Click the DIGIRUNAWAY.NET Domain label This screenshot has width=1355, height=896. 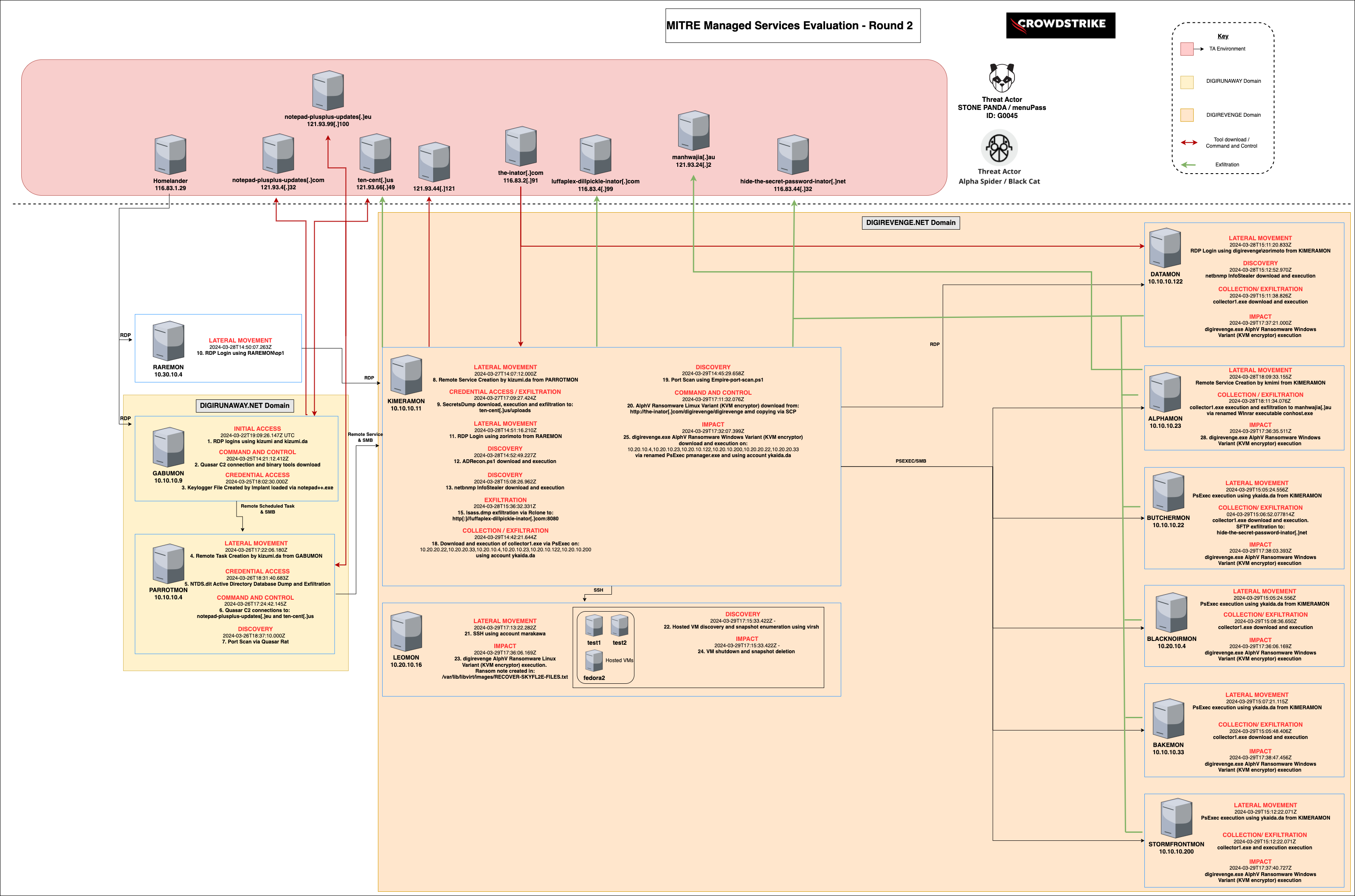pyautogui.click(x=245, y=406)
